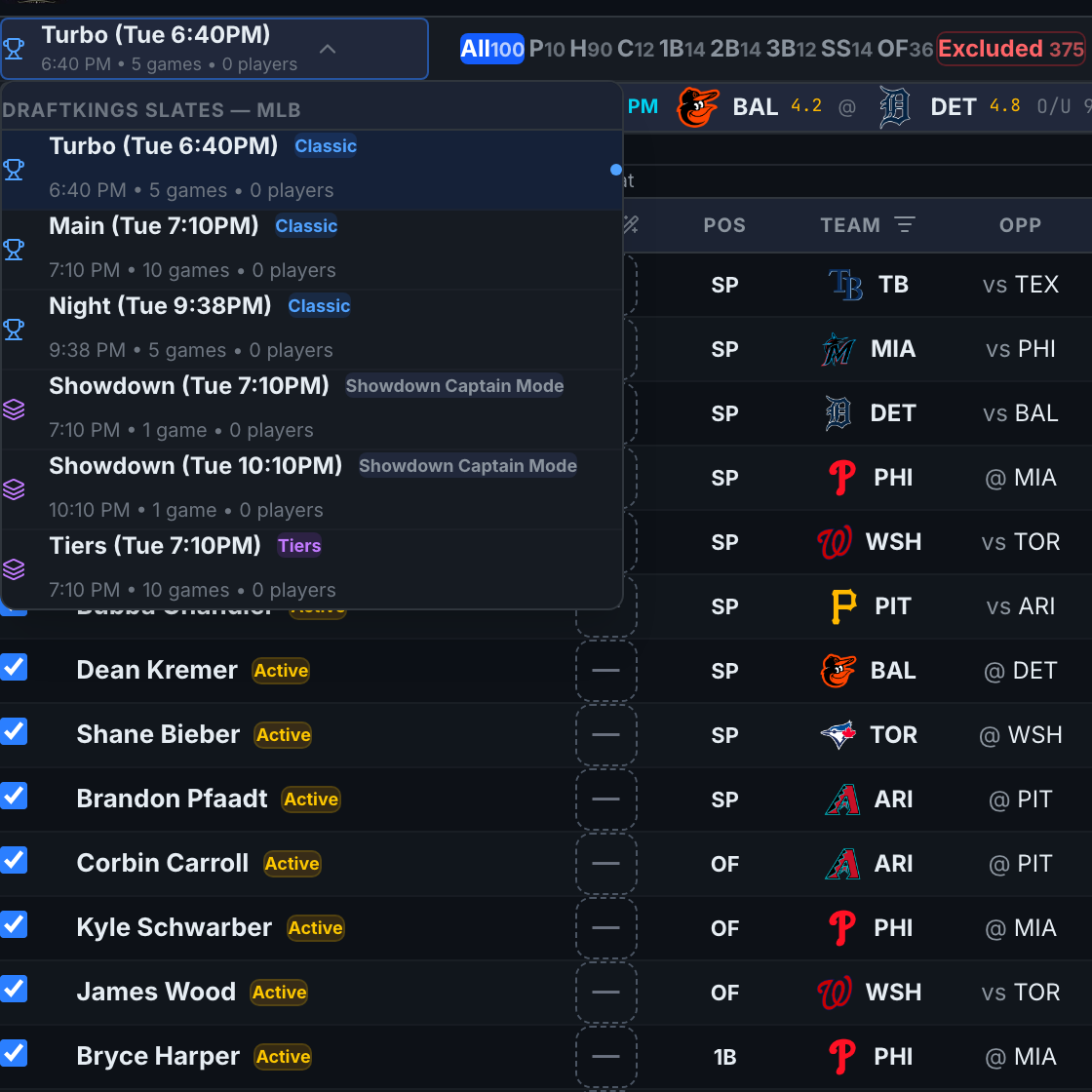Click trophy icon beside Main slate
Image resolution: width=1092 pixels, height=1092 pixels.
click(x=14, y=250)
